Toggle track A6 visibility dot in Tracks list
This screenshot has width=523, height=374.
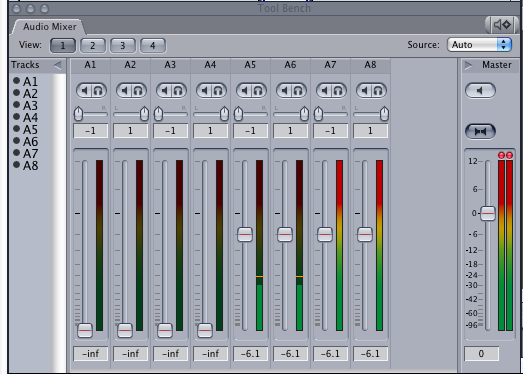[x=16, y=140]
